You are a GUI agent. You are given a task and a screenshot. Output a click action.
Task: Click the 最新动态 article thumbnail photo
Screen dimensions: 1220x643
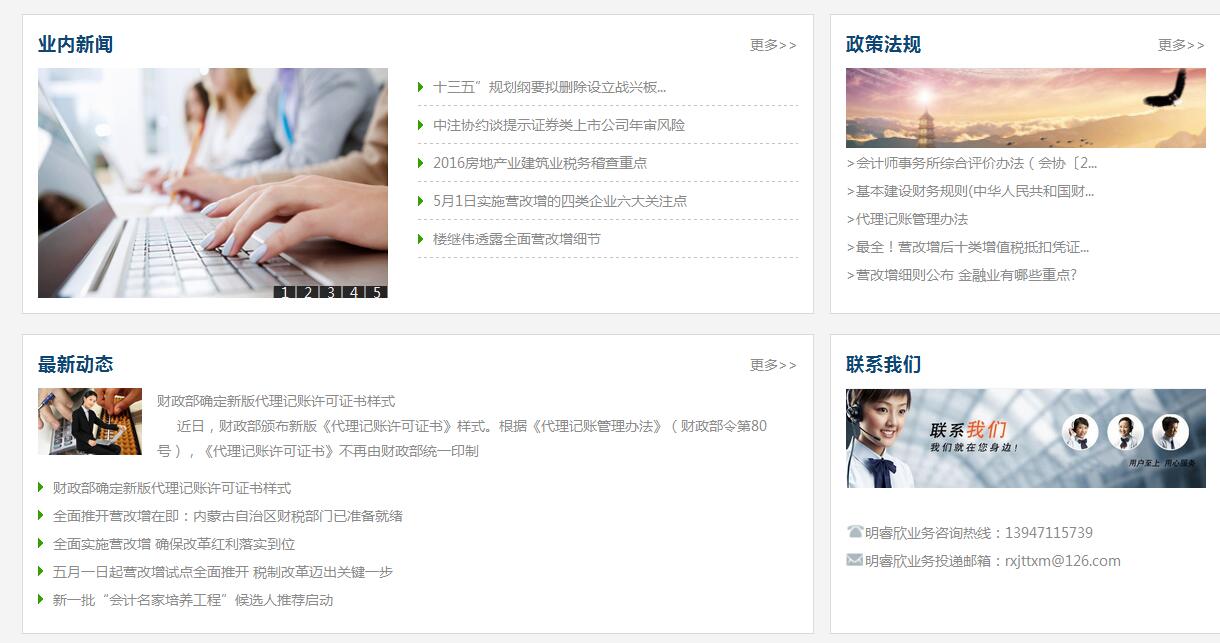pos(90,422)
